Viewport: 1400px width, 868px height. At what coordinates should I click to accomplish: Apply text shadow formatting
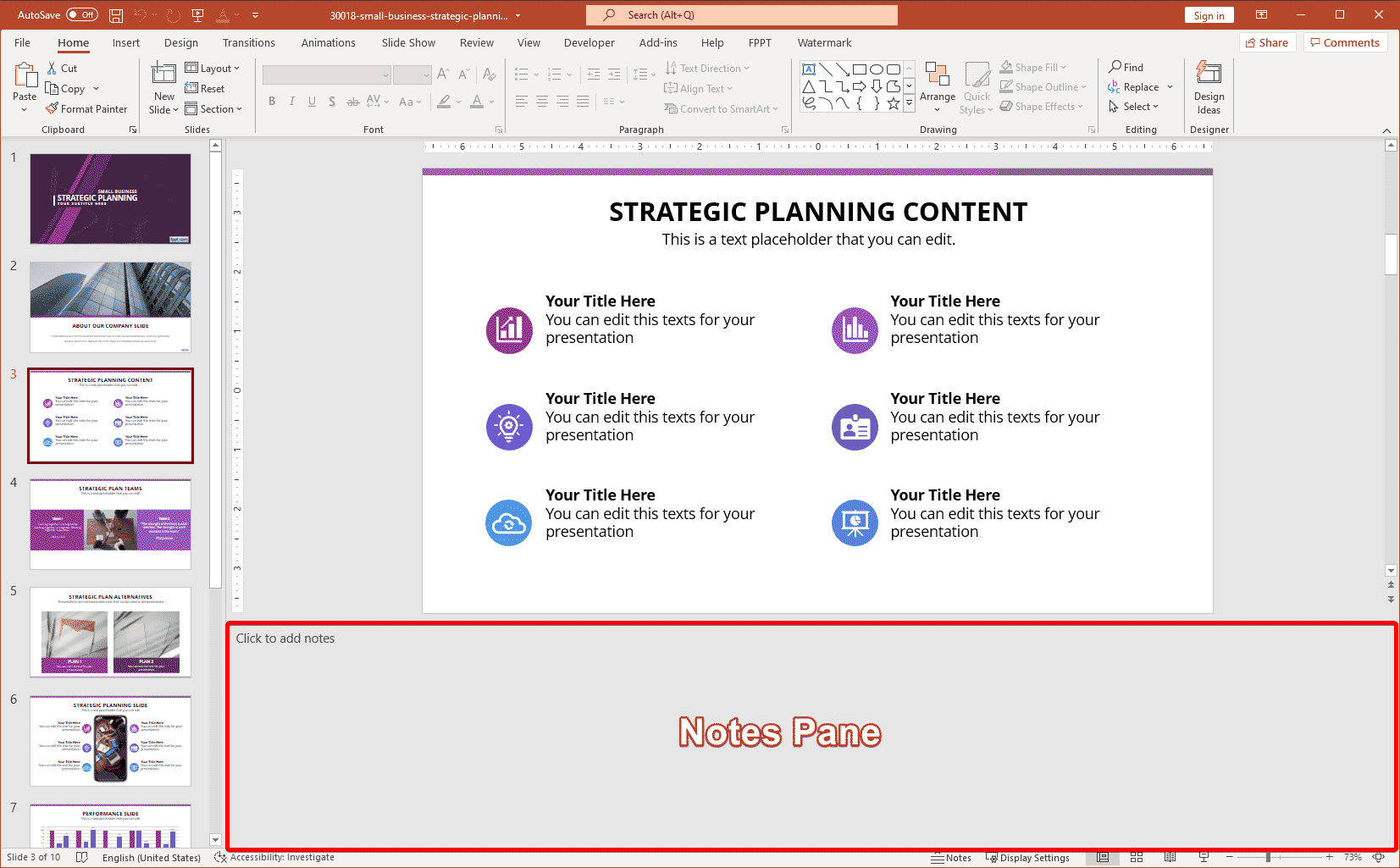(332, 101)
